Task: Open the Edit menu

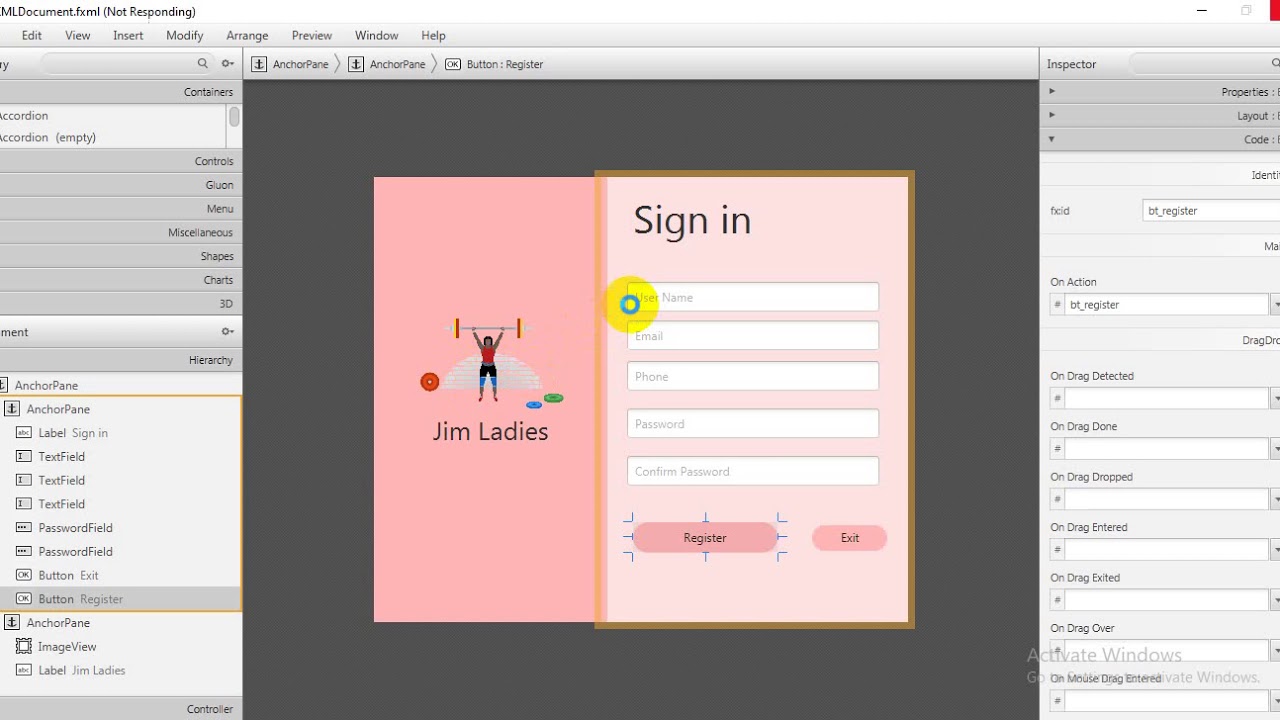Action: pos(32,35)
